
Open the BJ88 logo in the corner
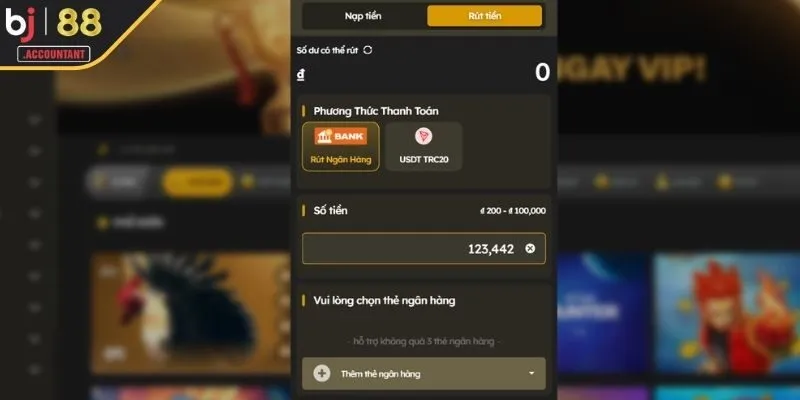pyautogui.click(x=54, y=23)
